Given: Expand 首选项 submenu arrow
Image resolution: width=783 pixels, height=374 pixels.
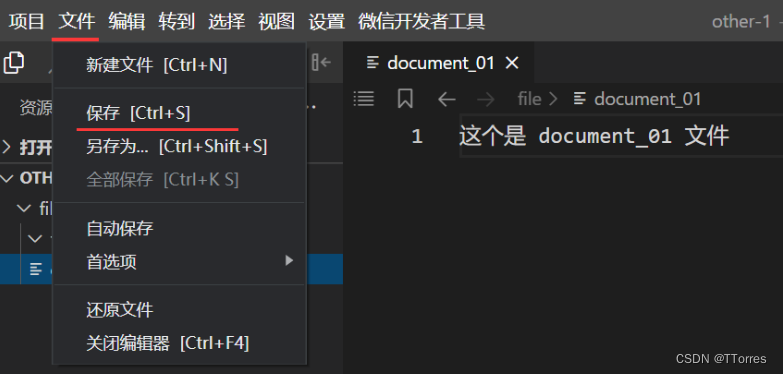Looking at the screenshot, I should click(x=289, y=260).
